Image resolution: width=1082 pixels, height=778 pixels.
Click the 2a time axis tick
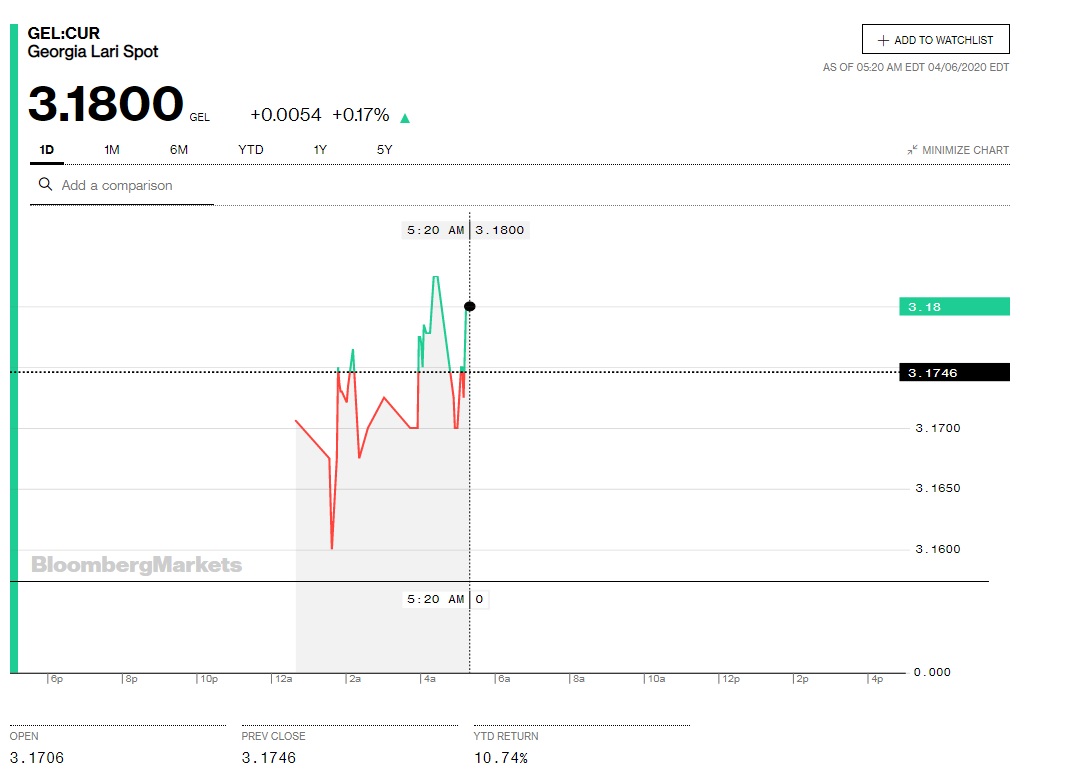click(x=355, y=679)
